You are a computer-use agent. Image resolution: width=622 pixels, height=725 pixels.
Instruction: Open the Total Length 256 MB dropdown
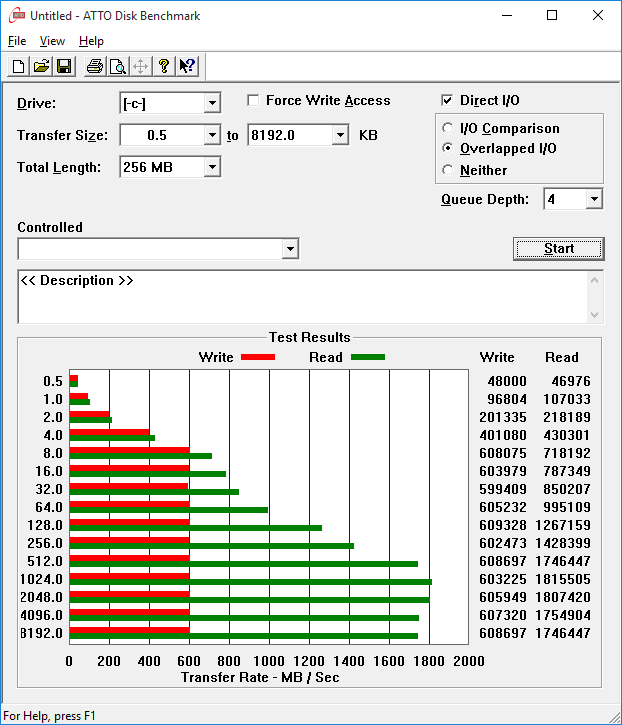[x=212, y=167]
